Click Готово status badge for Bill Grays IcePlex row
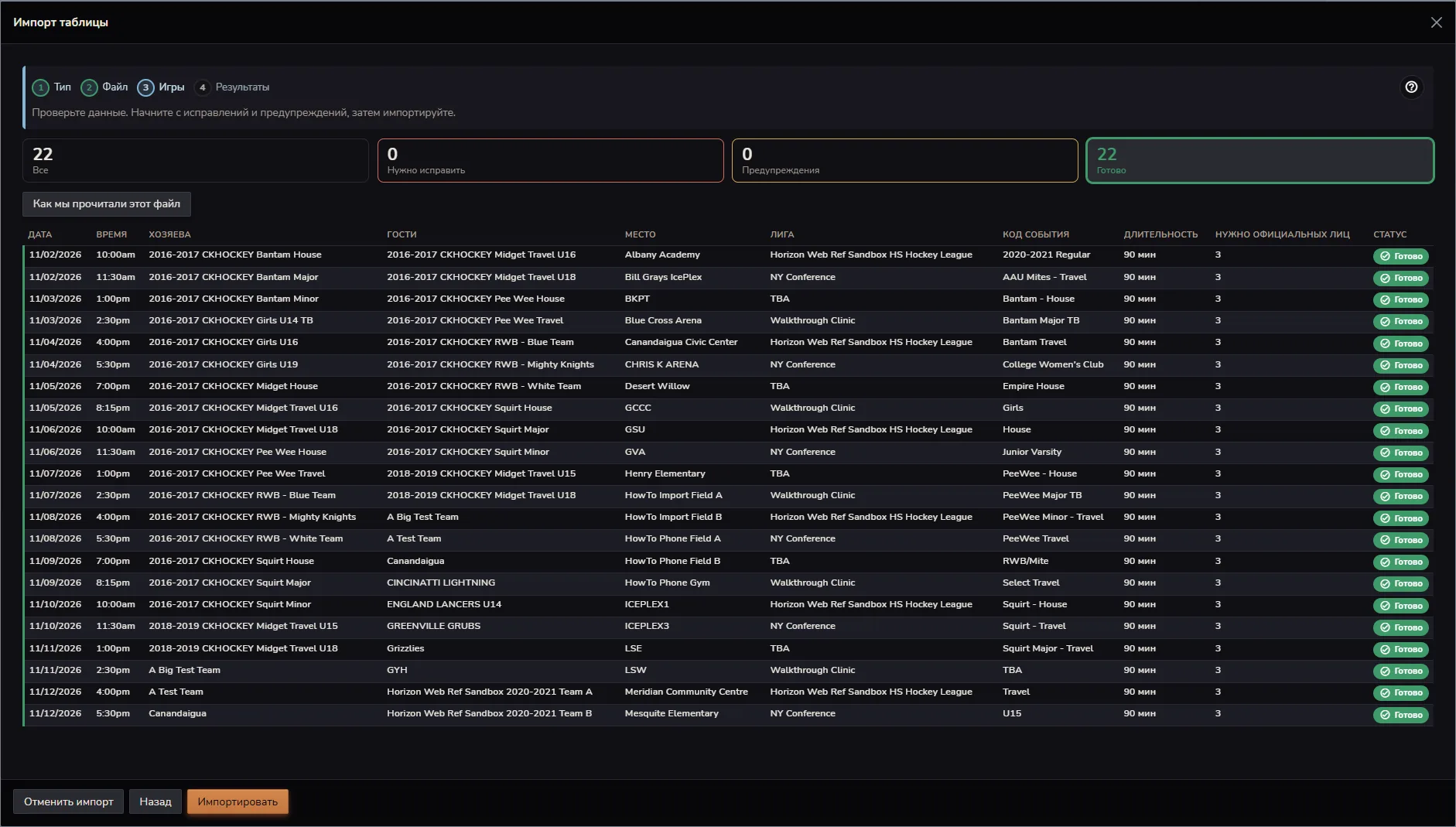The width and height of the screenshot is (1456, 827). [x=1400, y=278]
